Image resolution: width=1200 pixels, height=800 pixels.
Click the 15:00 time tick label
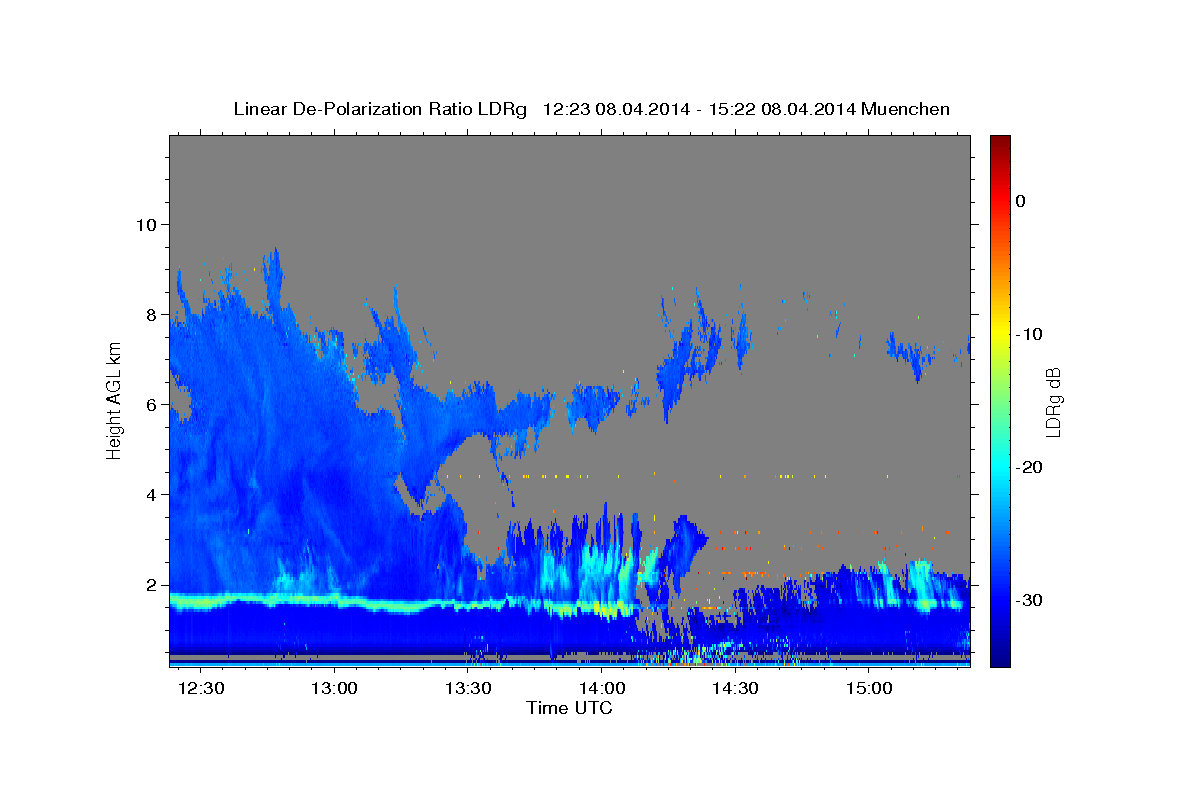[x=869, y=689]
